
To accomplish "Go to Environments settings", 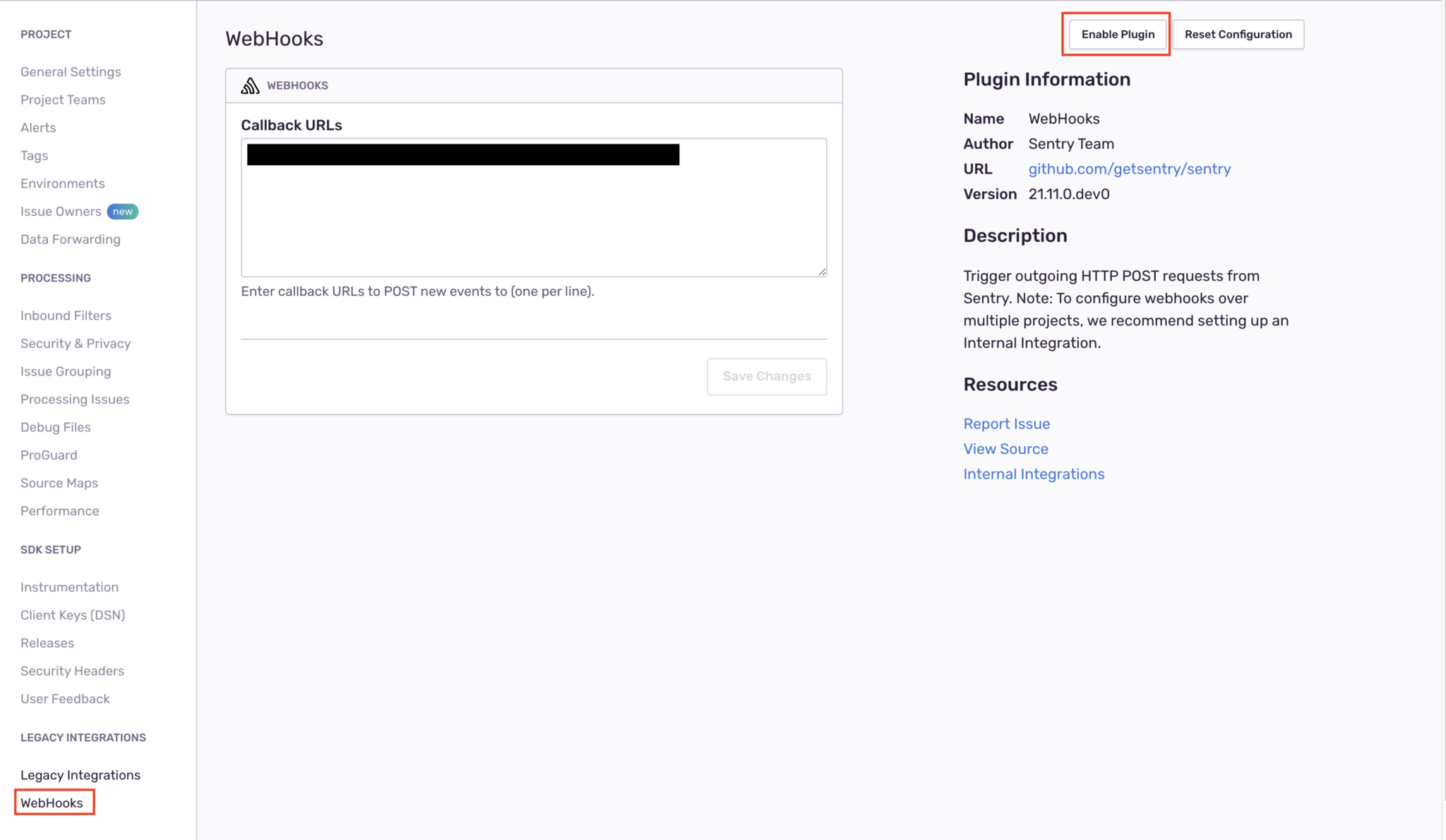I will (62, 183).
